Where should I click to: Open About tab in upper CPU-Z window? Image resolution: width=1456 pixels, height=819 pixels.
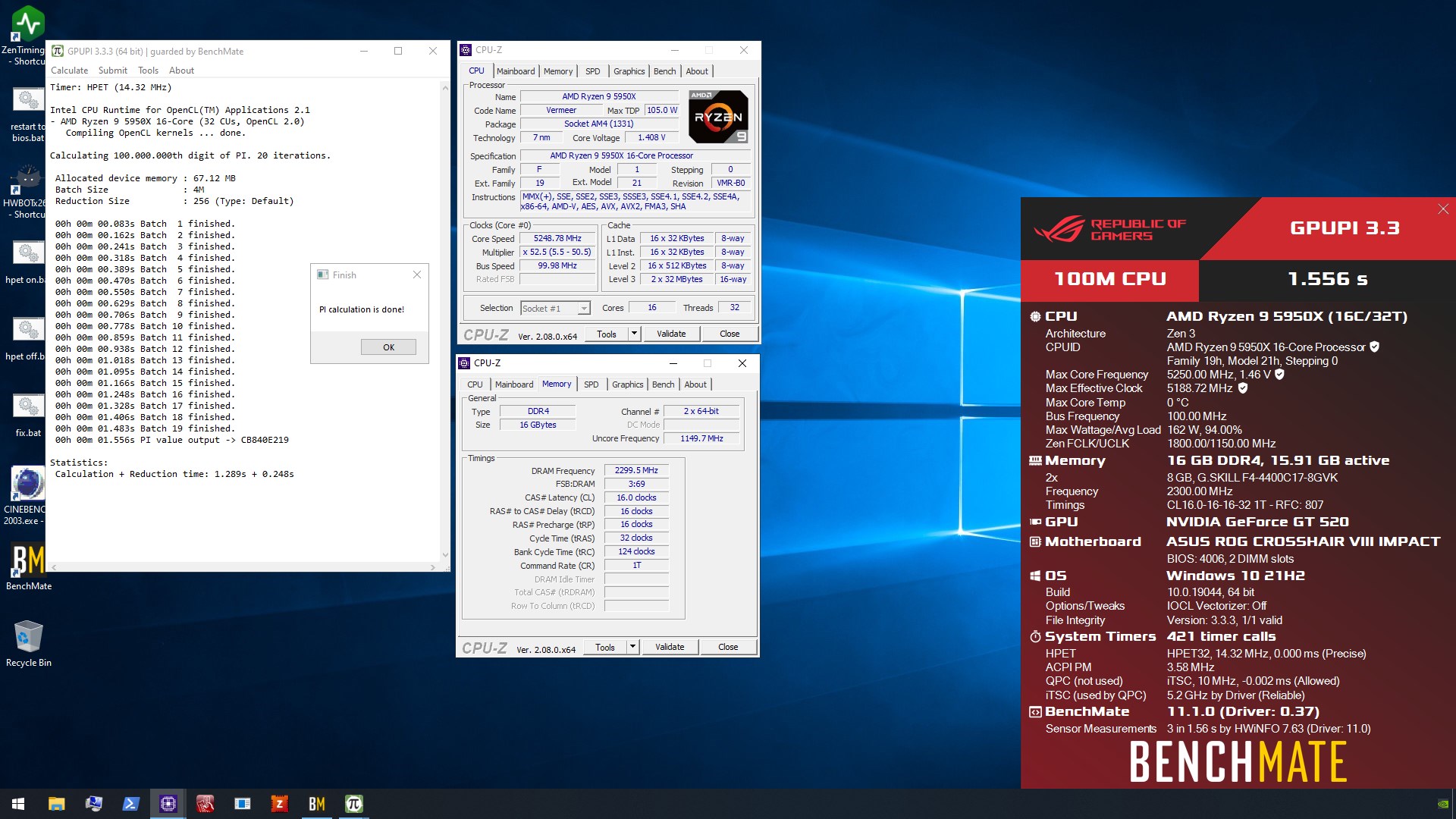point(697,71)
